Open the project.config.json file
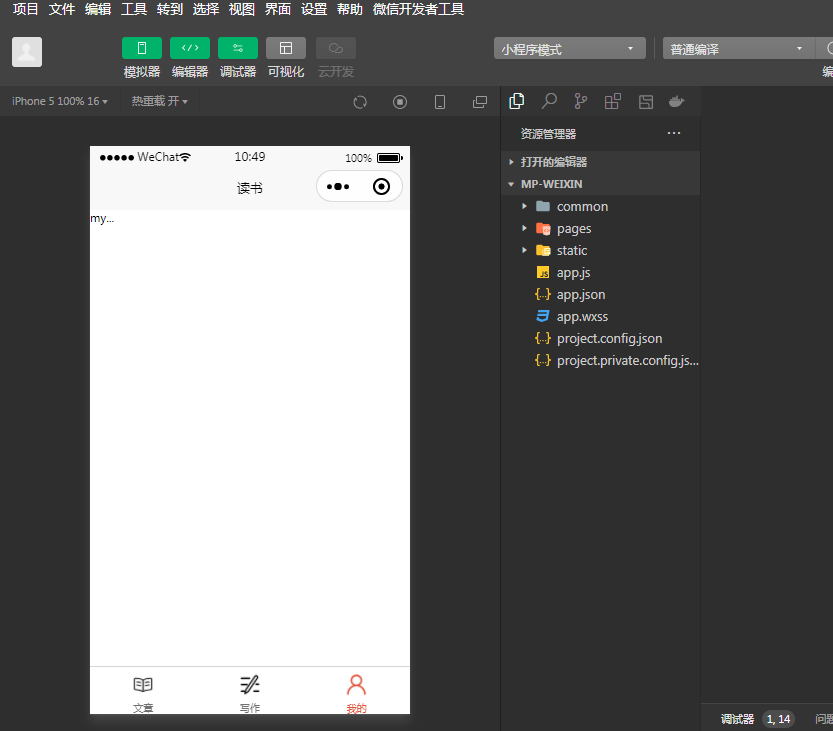The image size is (833, 731). pos(600,338)
